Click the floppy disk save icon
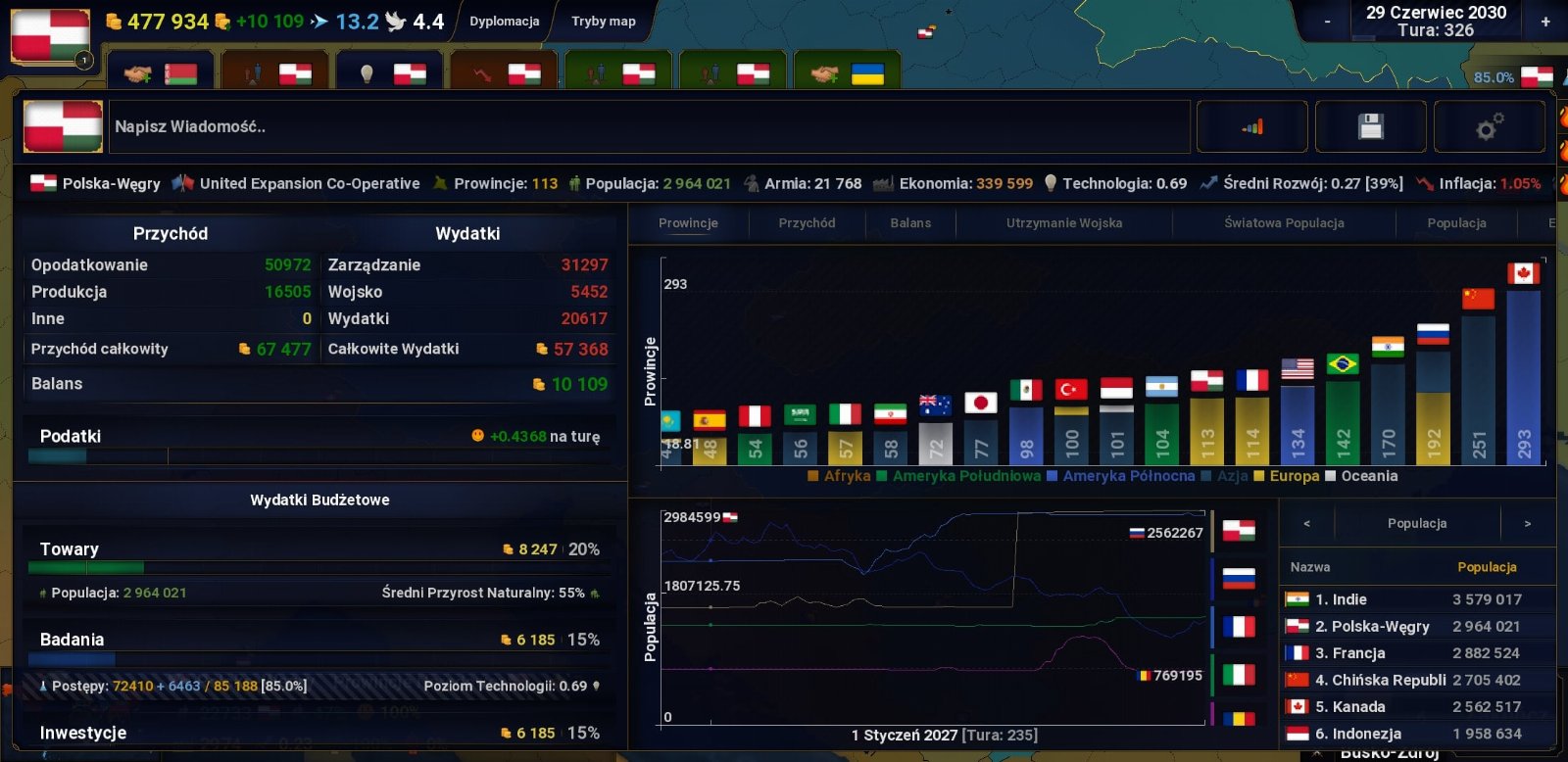Screen dimensions: 1568x762 pyautogui.click(x=1370, y=126)
